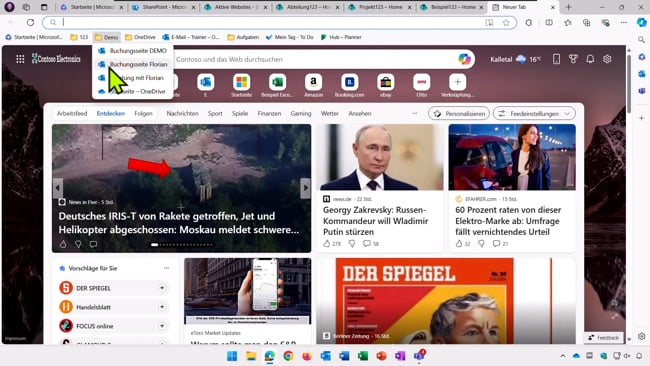Dislike the Elektro-Marke article
The width and height of the screenshot is (650, 366).
[x=481, y=243]
